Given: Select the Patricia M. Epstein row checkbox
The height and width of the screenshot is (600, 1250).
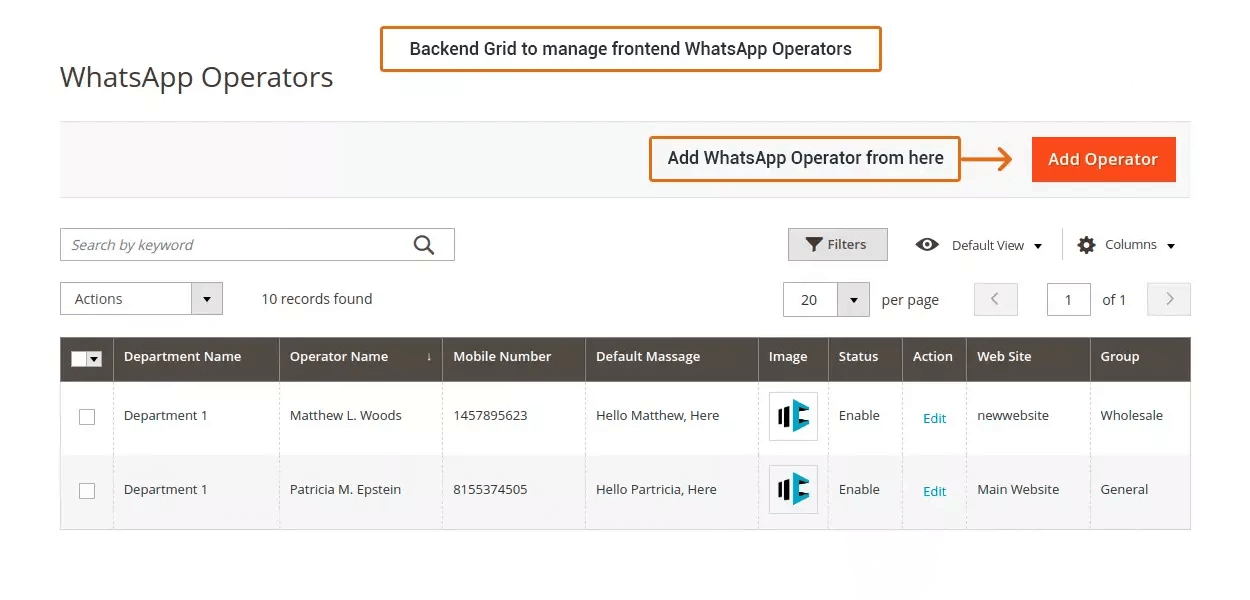Looking at the screenshot, I should tap(87, 491).
